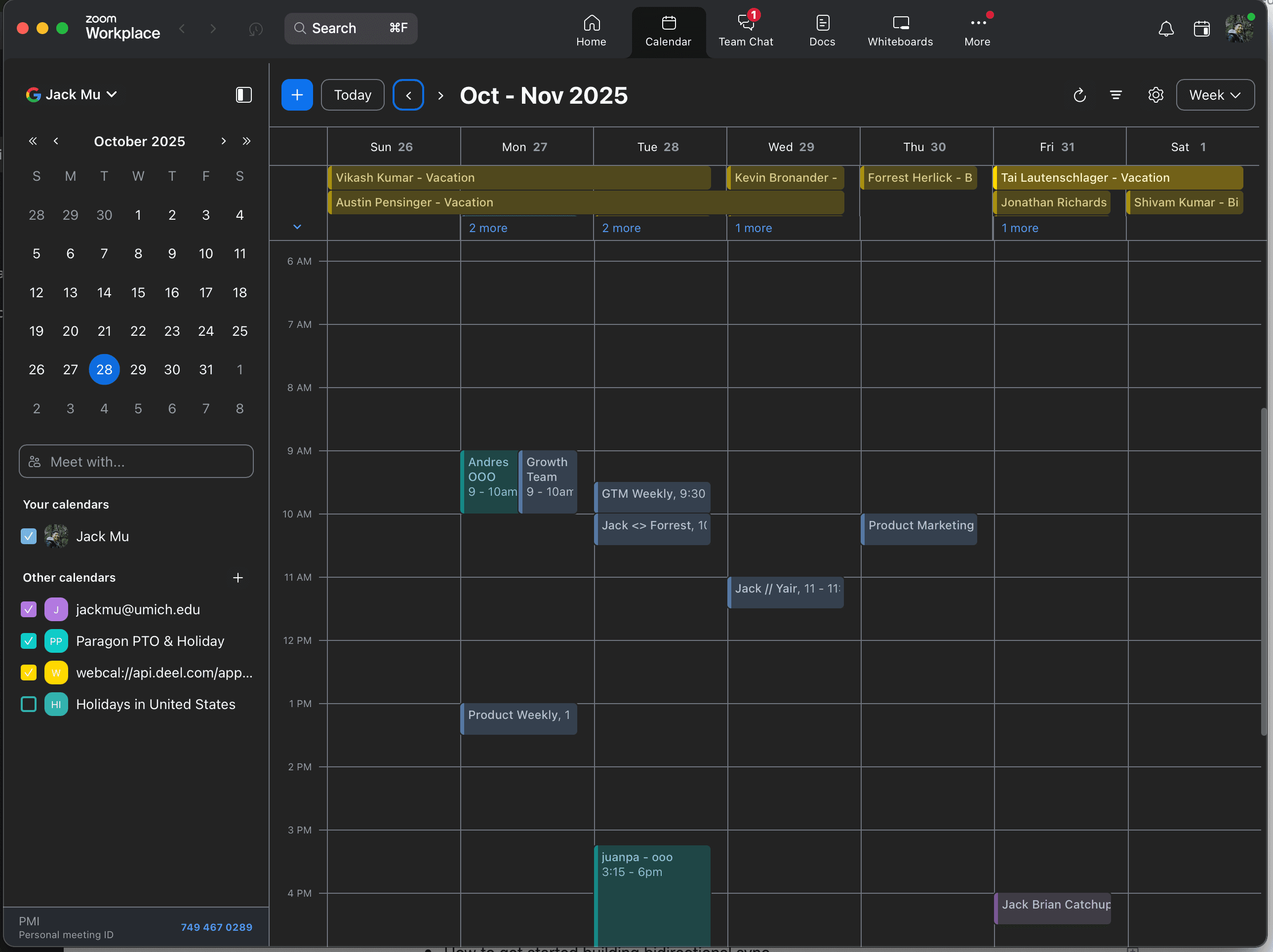The image size is (1273, 952).
Task: Click the Today button
Action: pos(352,95)
